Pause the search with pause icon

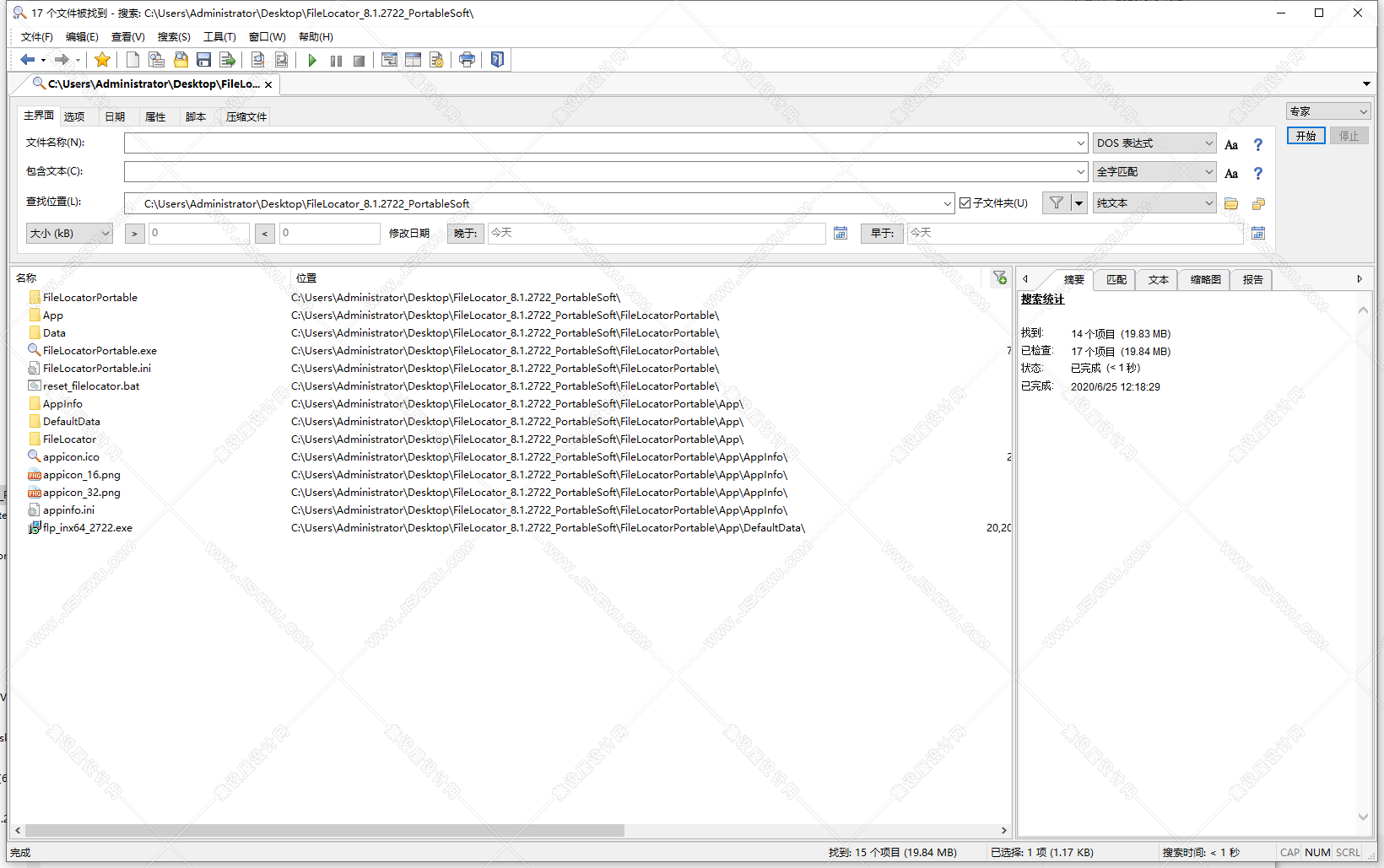pyautogui.click(x=336, y=60)
